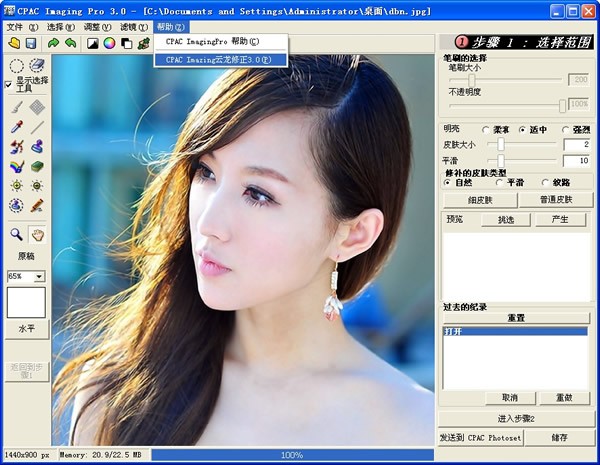Viewport: 600px width, 465px height.
Task: Select the 柔率 brightness radio button
Action: 486,130
